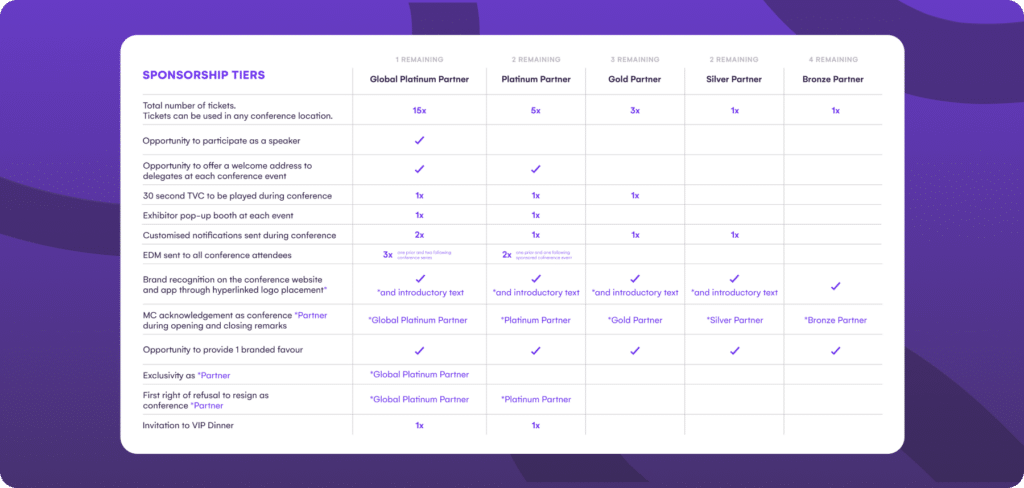The image size is (1024, 488).
Task: Select the Silver Partner column header
Action: pos(734,79)
